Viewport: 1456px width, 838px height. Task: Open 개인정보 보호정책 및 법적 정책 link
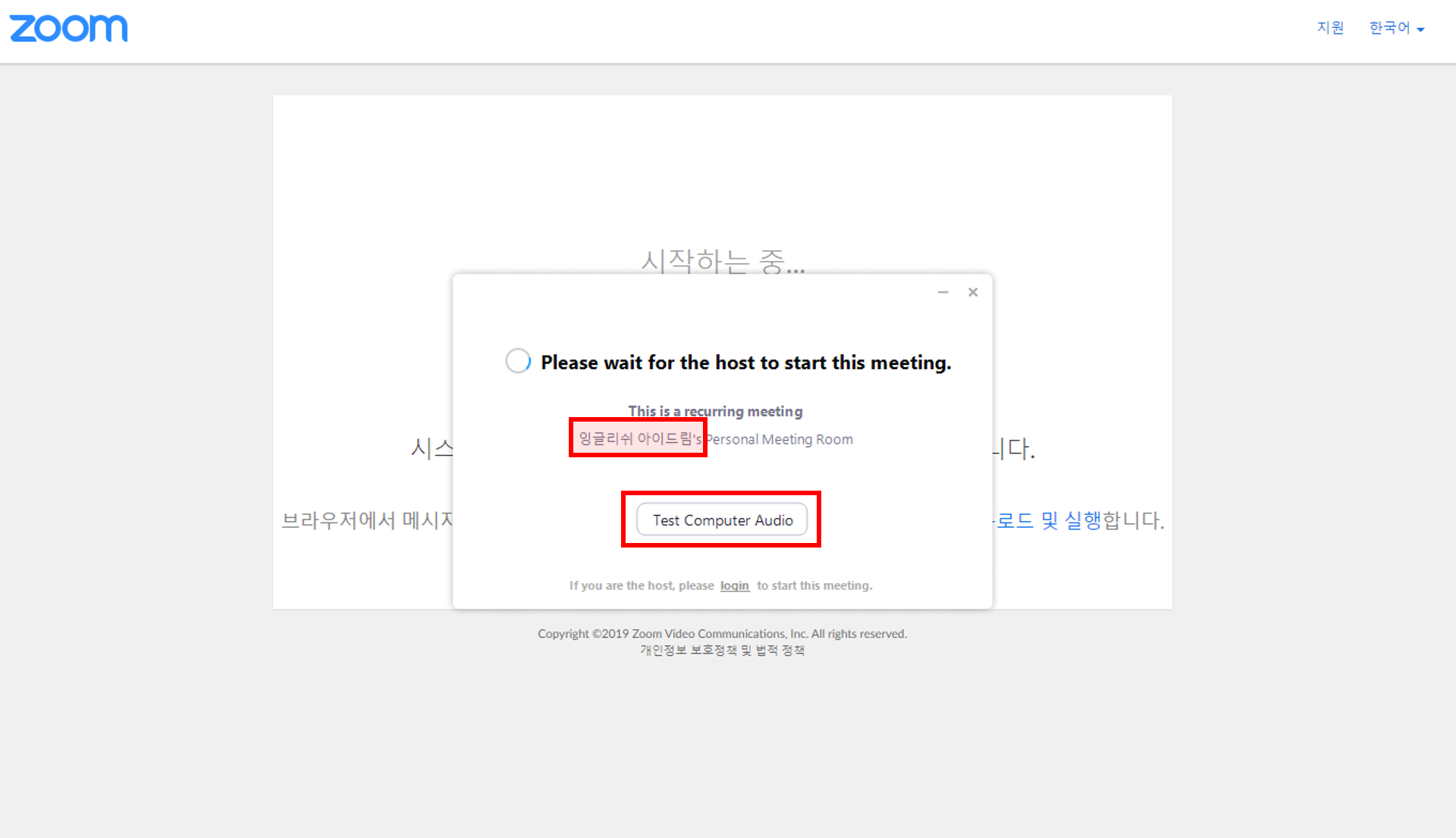pos(722,650)
